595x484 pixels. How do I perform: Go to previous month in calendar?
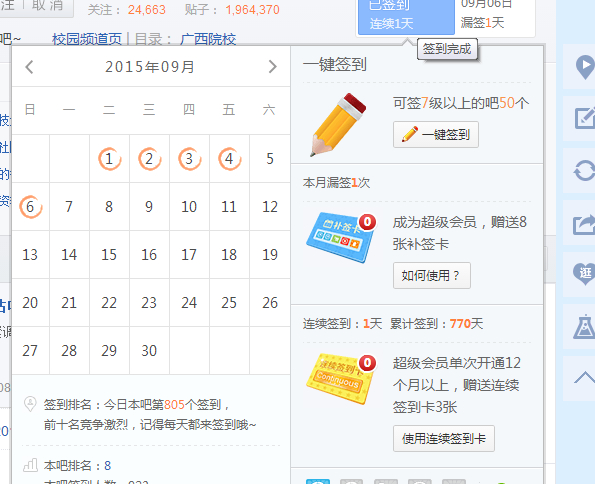29,67
